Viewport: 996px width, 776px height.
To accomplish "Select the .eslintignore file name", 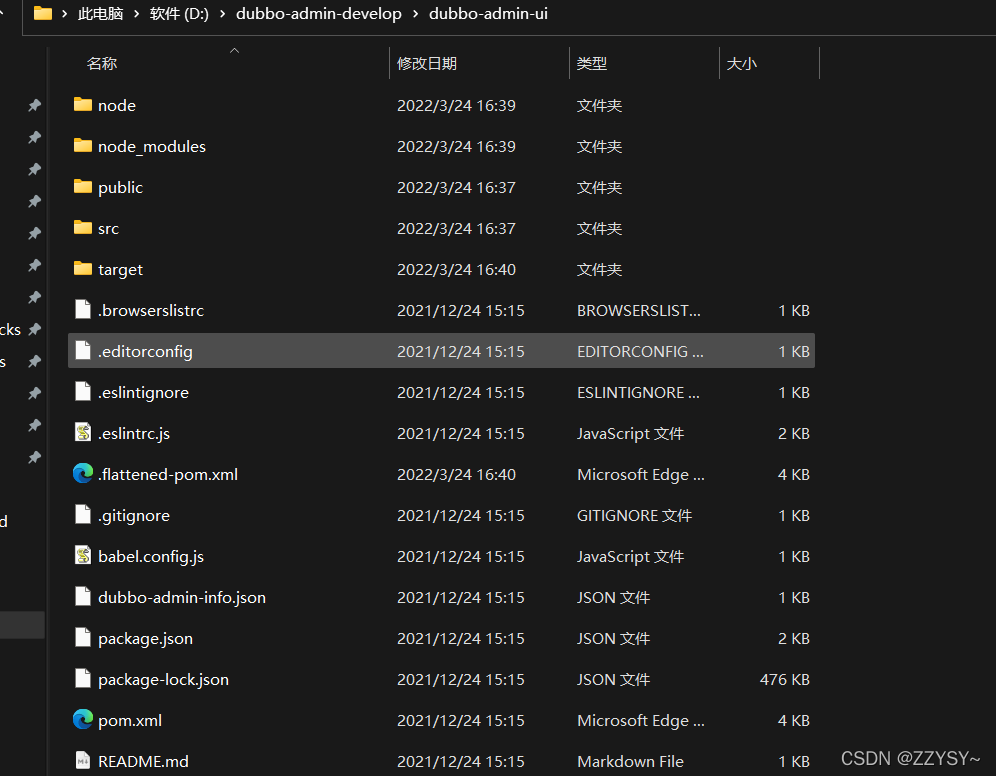I will [x=144, y=392].
